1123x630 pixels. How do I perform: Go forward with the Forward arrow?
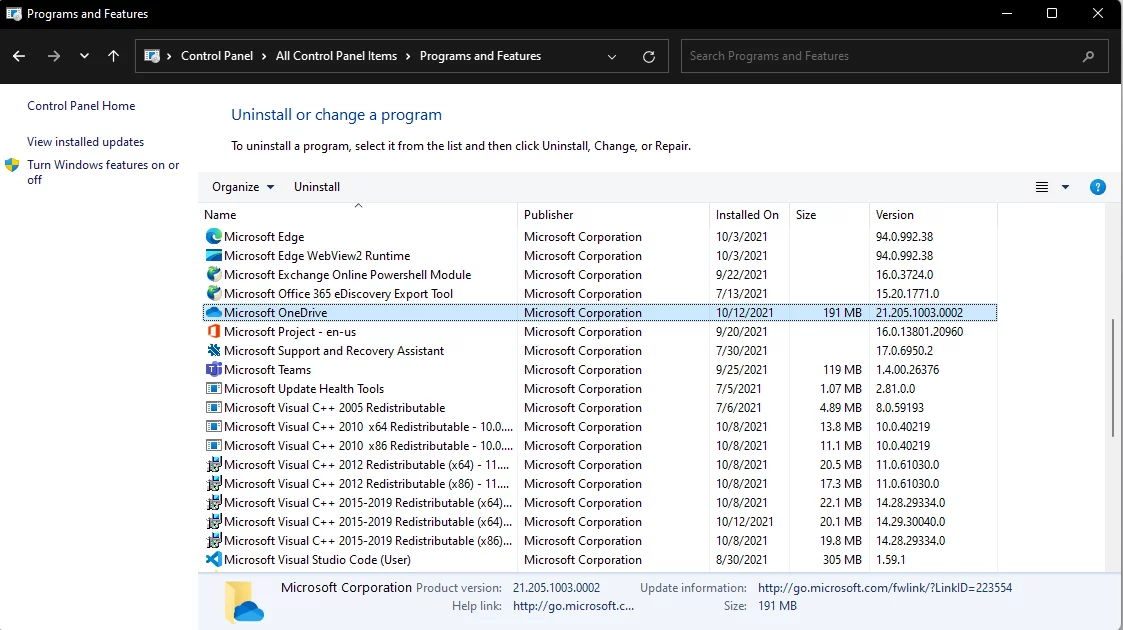[x=54, y=56]
